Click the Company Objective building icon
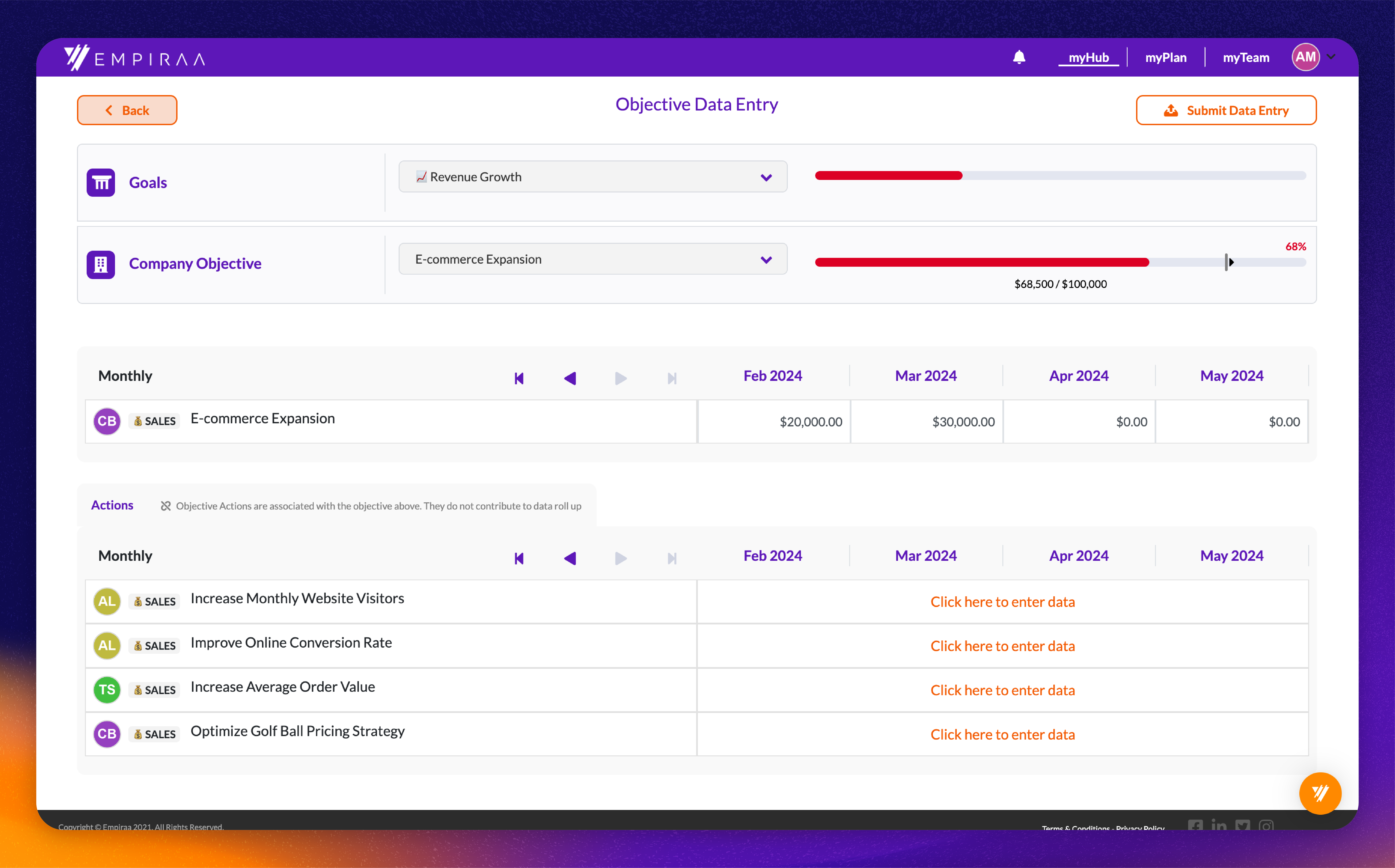 tap(101, 265)
